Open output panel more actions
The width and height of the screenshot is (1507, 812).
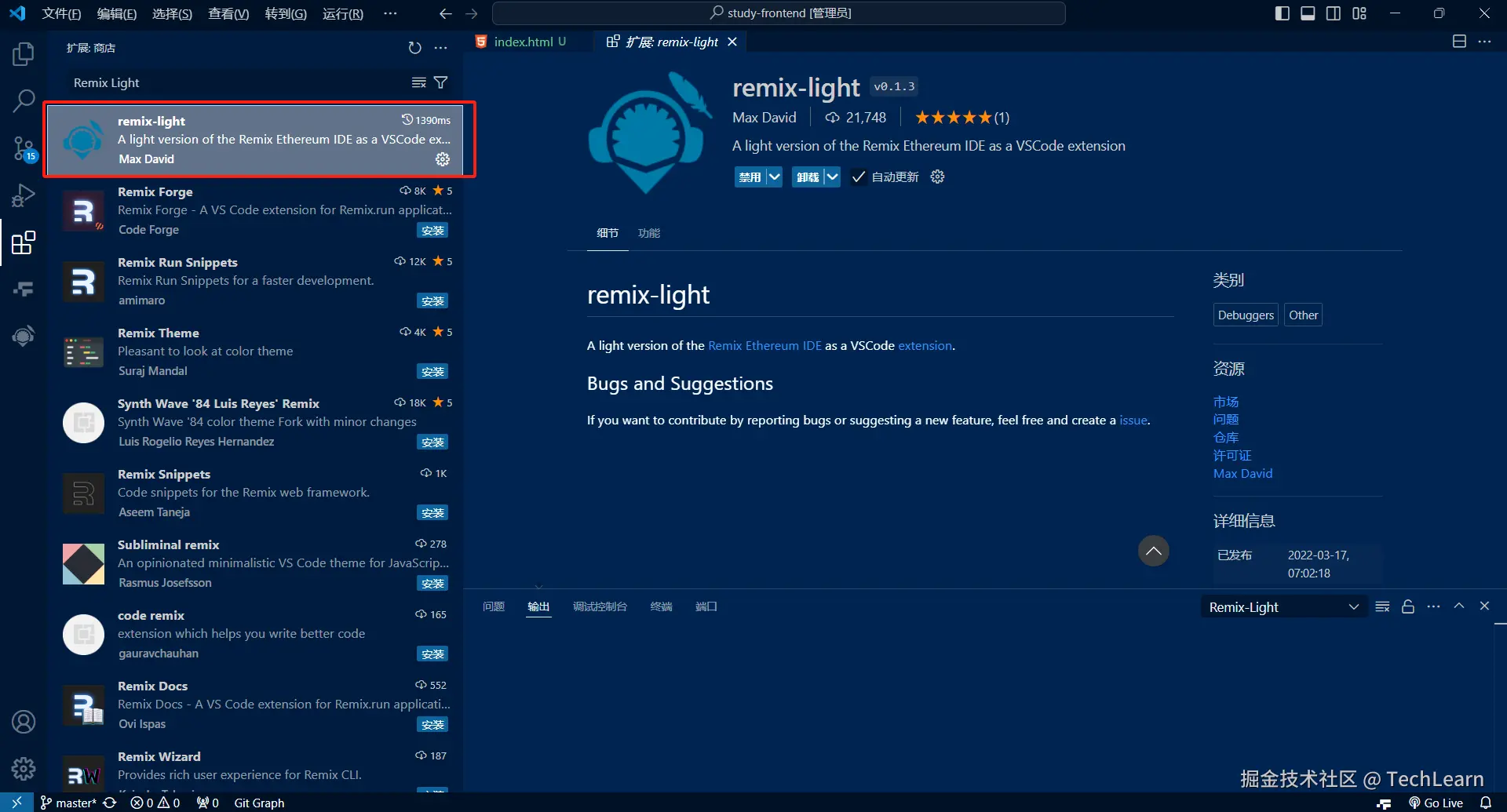pyautogui.click(x=1433, y=606)
